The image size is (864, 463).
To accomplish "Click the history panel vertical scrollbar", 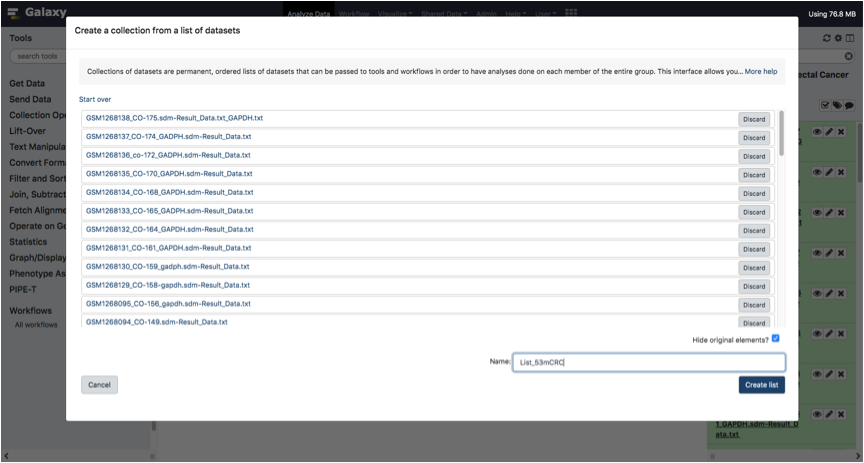I will (x=860, y=153).
